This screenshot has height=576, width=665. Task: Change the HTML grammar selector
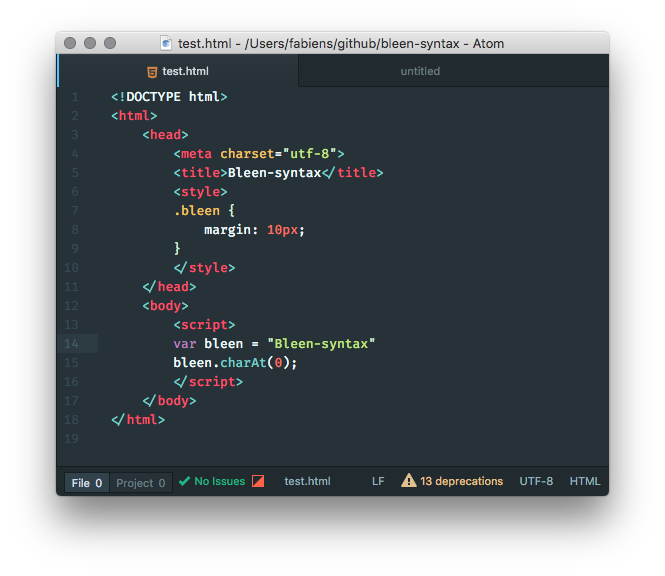585,481
